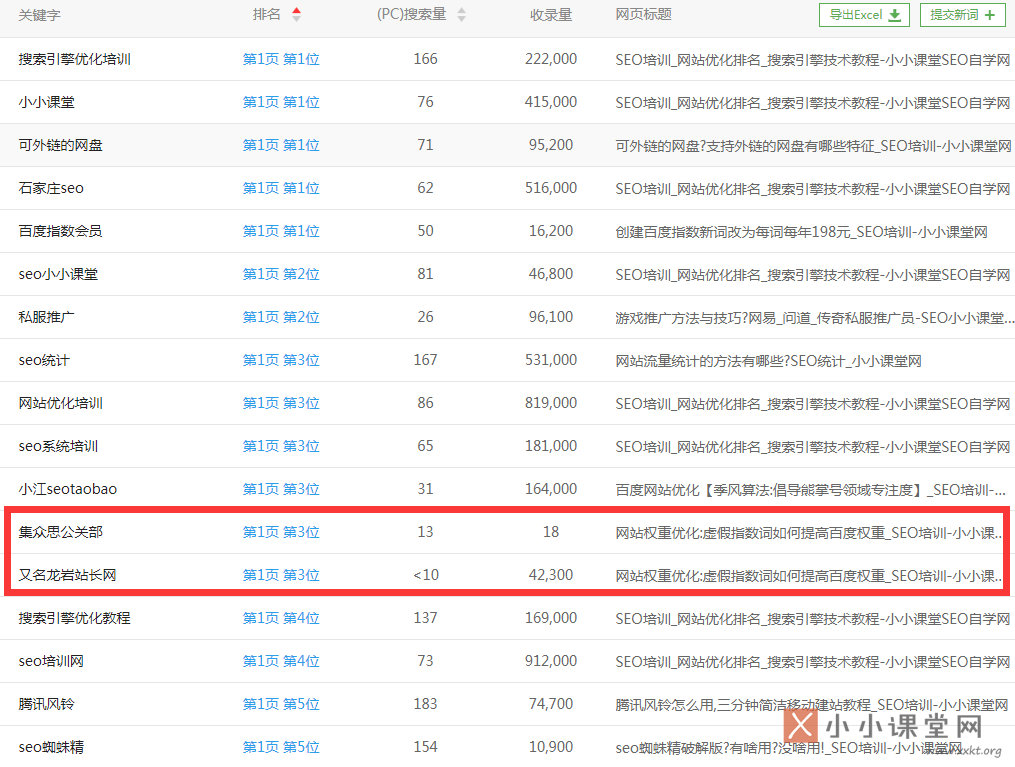The width and height of the screenshot is (1015, 767).
Task: Open rank link for 腾讯风铃
Action: pos(281,704)
